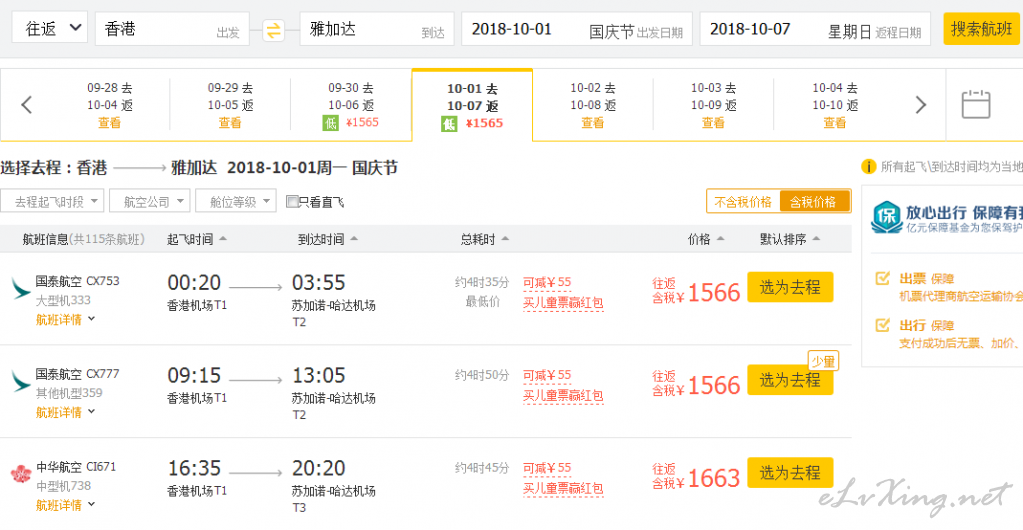Select the 10-03 去 10-09 返 date tab
The height and width of the screenshot is (530, 1023).
coord(713,104)
